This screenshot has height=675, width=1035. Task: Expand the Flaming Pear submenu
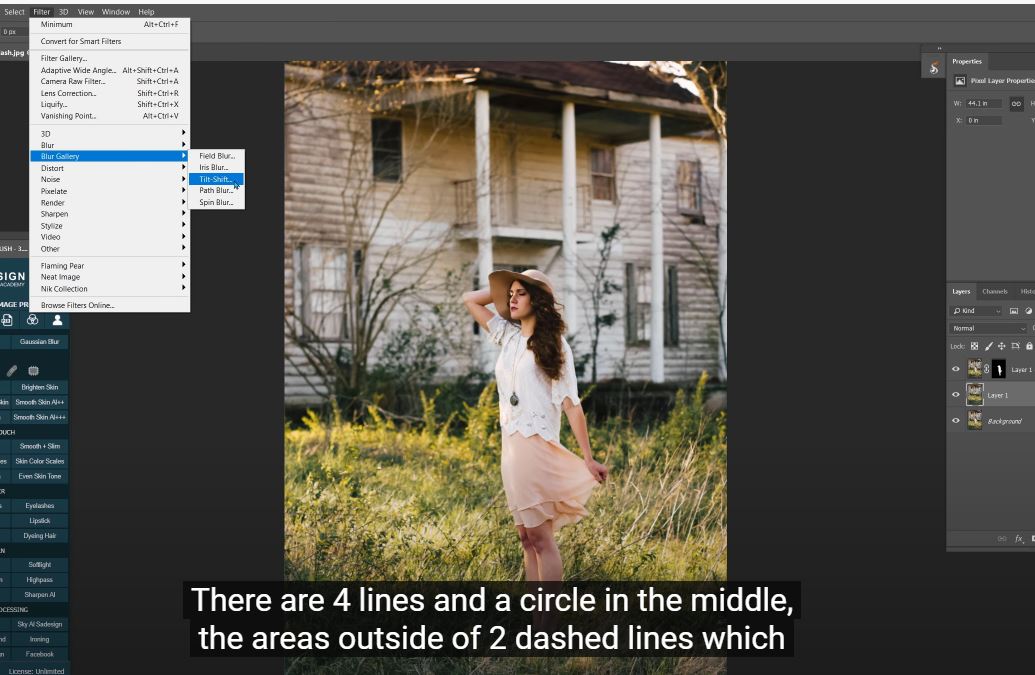[110, 266]
